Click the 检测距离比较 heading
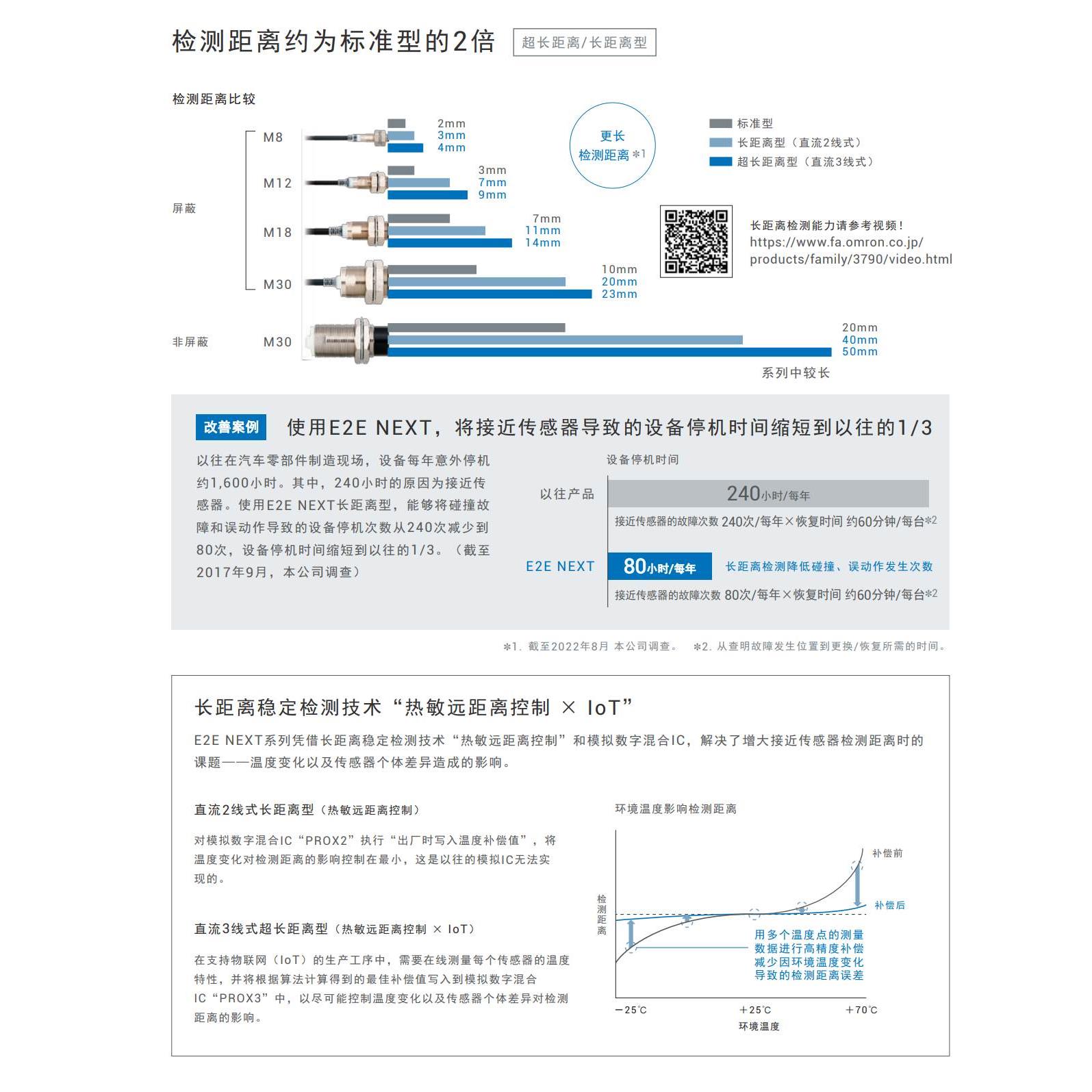This screenshot has width=1092, height=1092. (214, 99)
